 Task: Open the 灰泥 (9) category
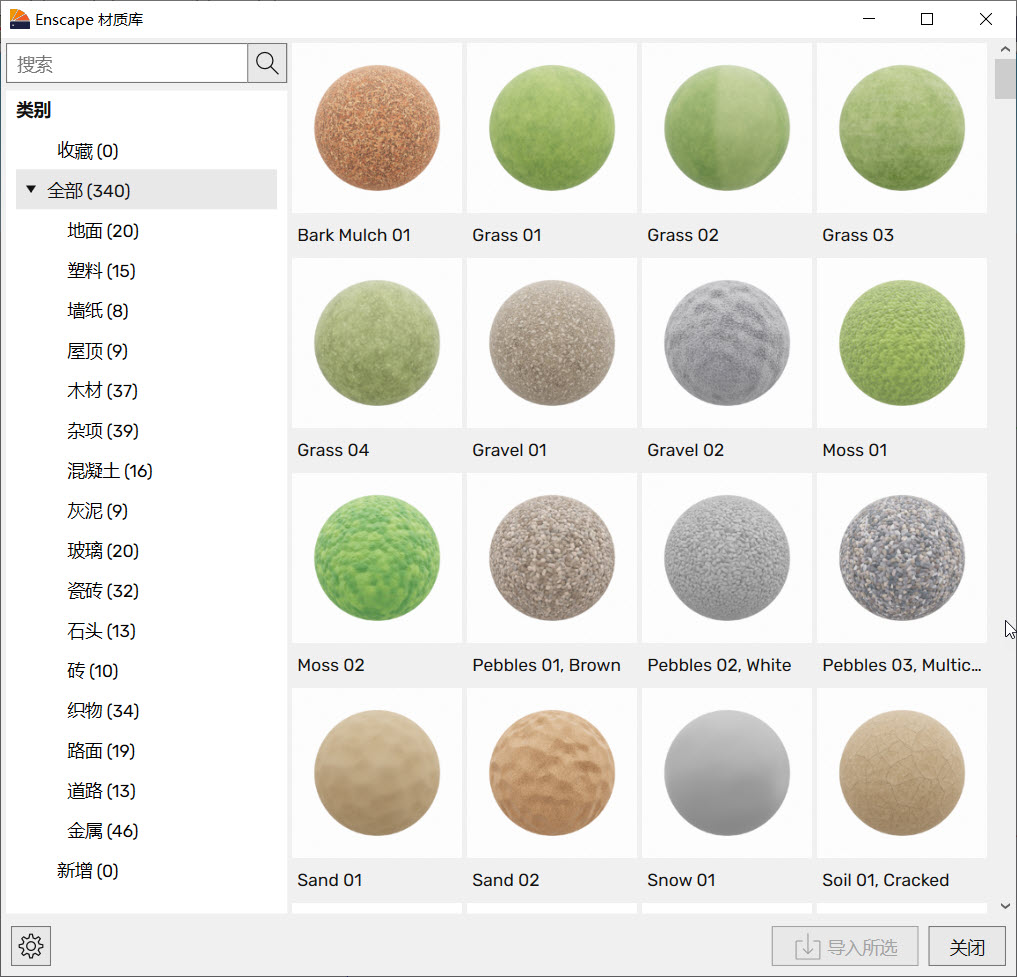tap(97, 511)
